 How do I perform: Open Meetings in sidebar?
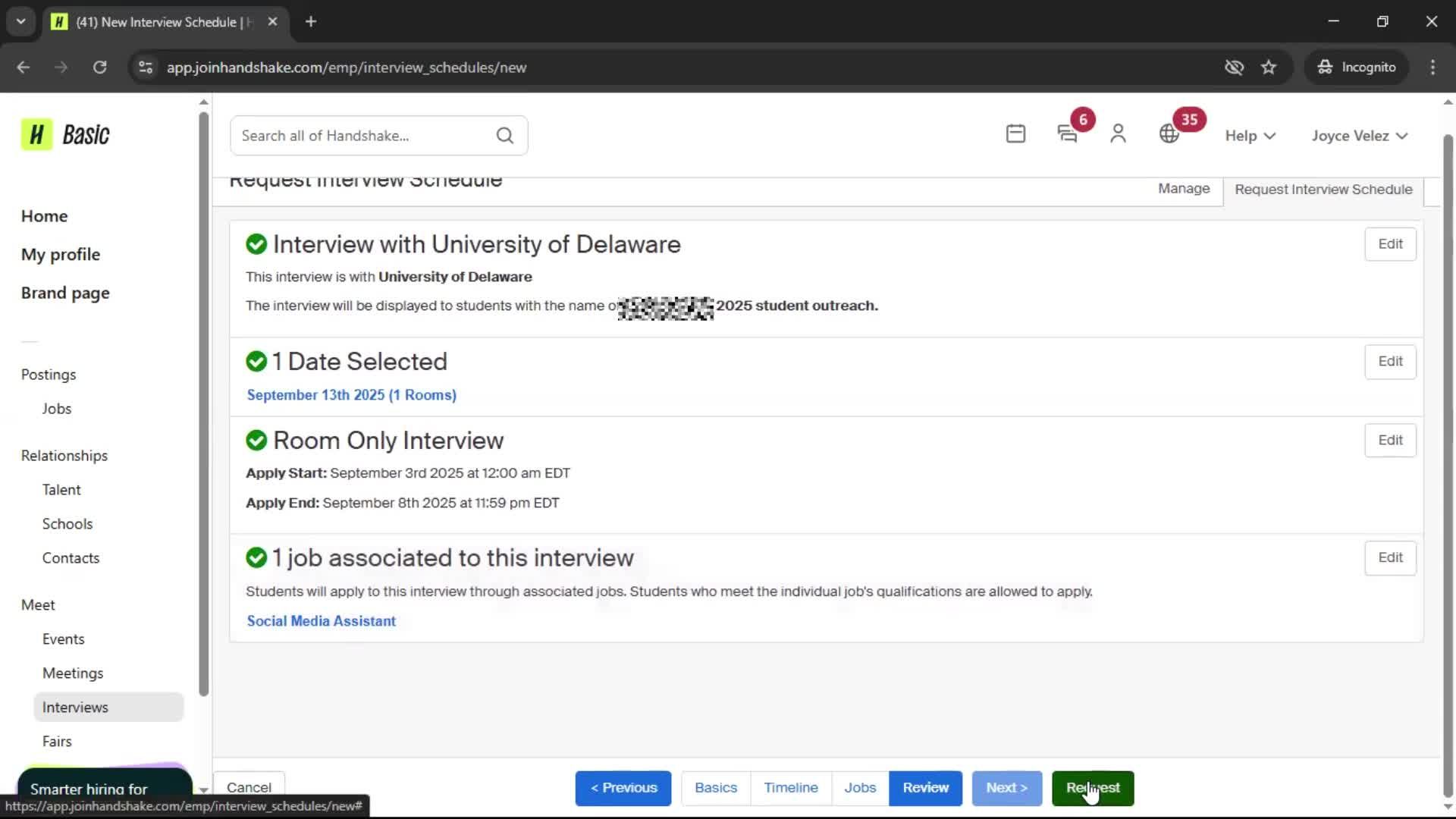point(73,673)
